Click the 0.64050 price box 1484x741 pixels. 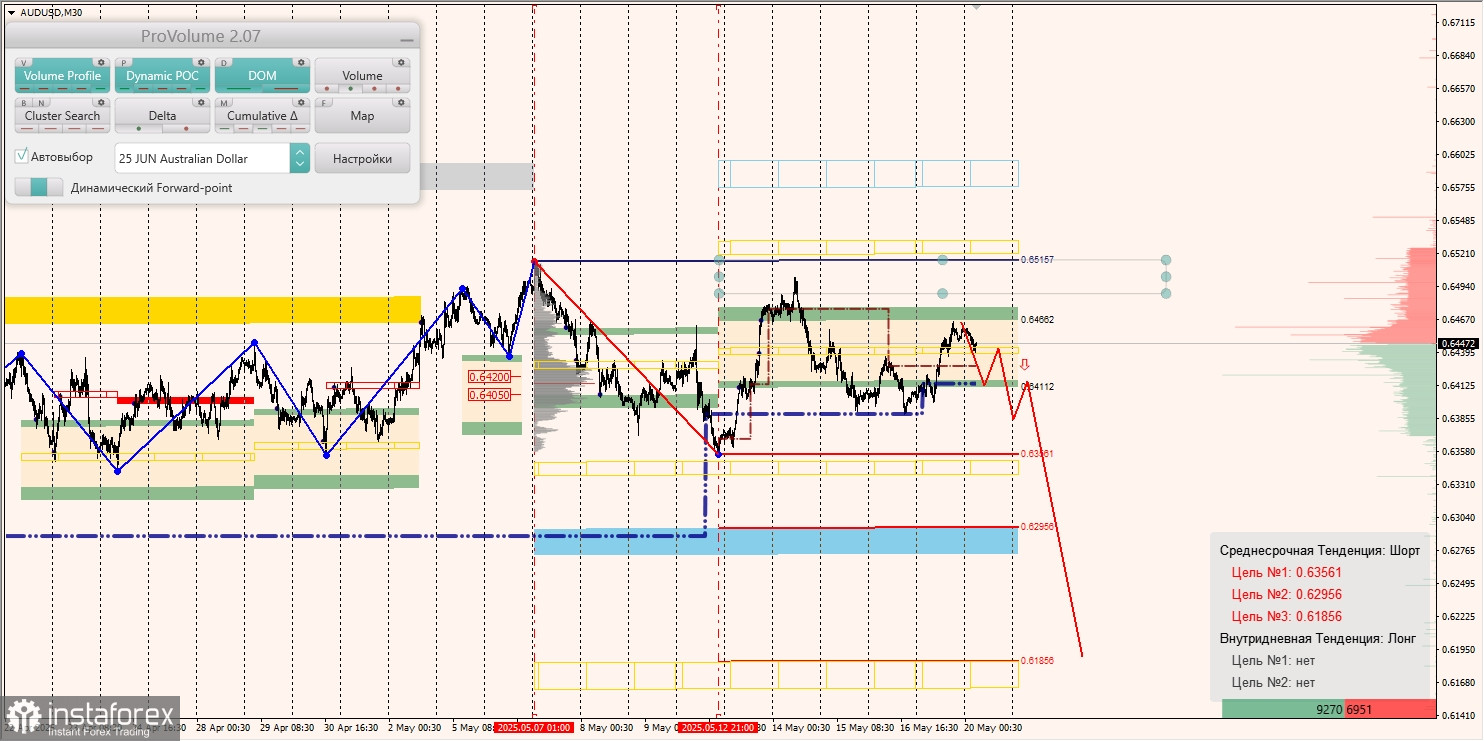tap(489, 395)
